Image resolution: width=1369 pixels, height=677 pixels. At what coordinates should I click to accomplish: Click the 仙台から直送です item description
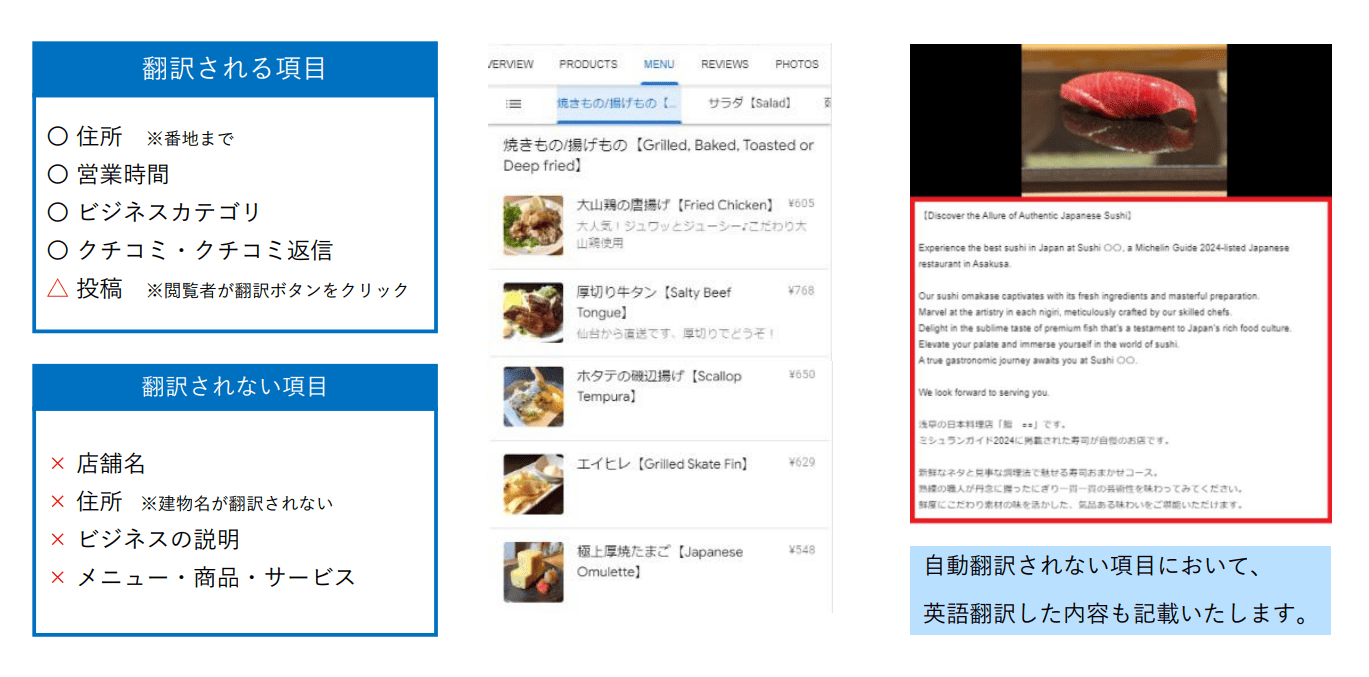click(677, 332)
